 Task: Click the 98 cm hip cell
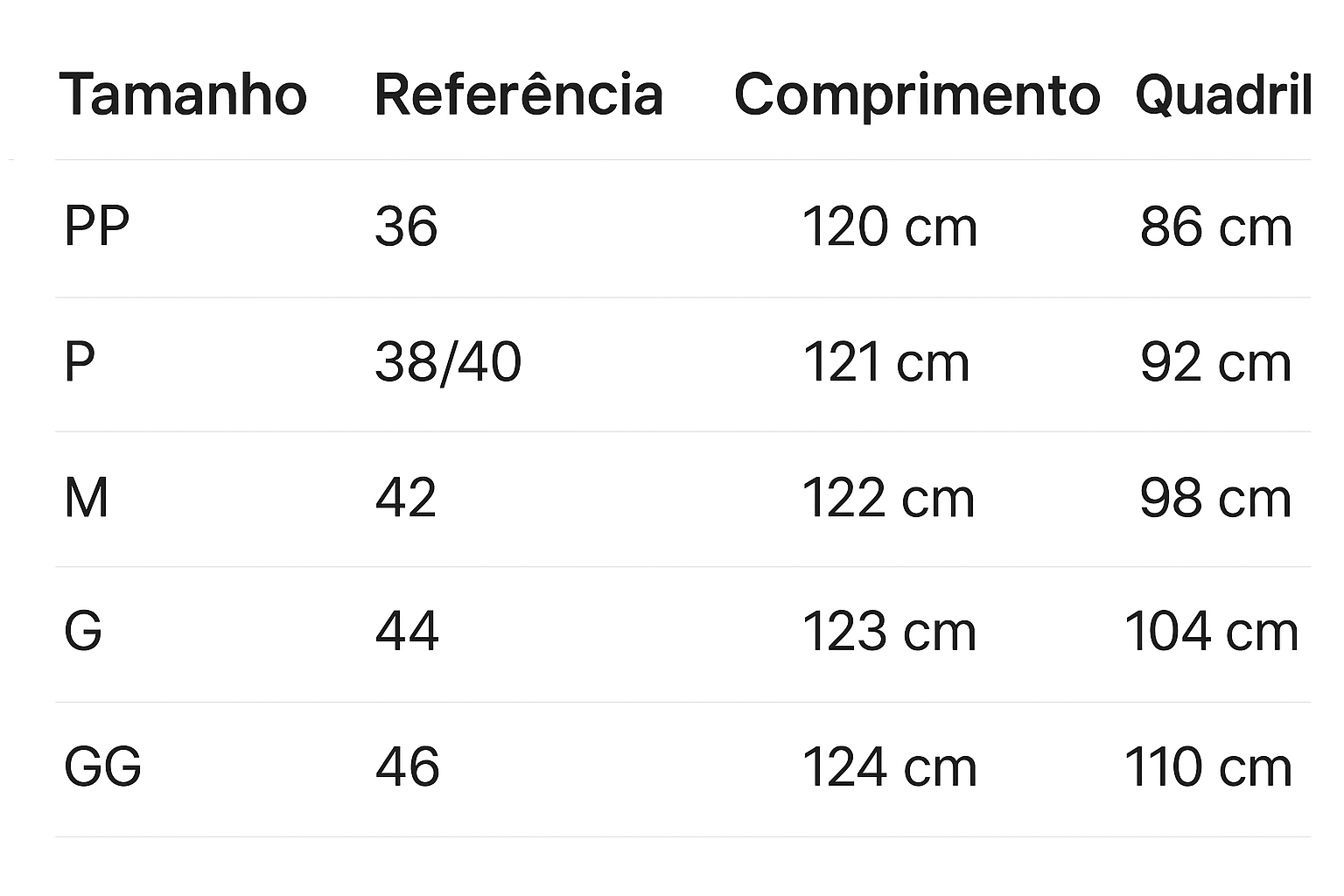(1216, 499)
